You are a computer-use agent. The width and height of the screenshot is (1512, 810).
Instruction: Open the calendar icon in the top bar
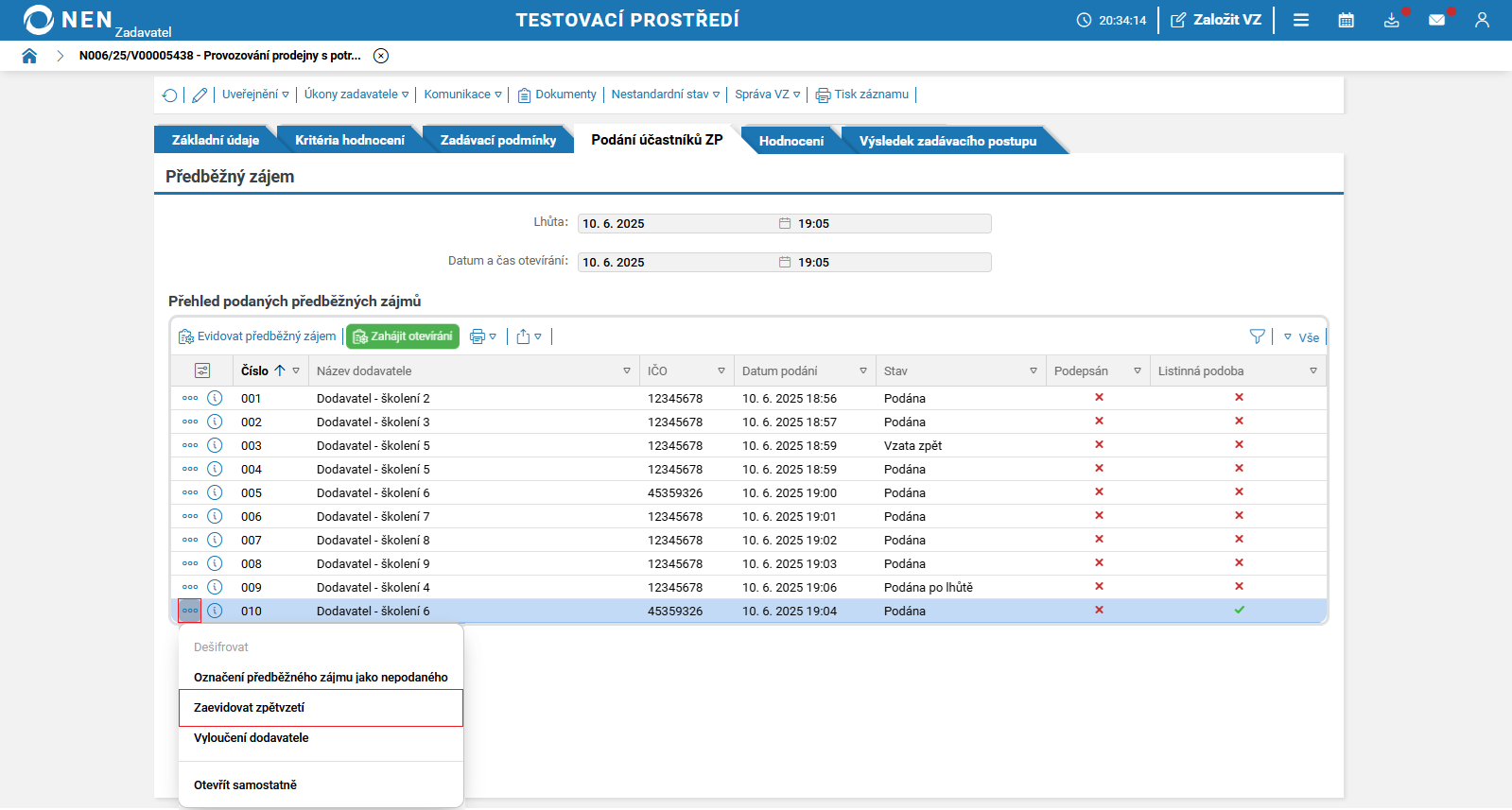[x=1346, y=20]
